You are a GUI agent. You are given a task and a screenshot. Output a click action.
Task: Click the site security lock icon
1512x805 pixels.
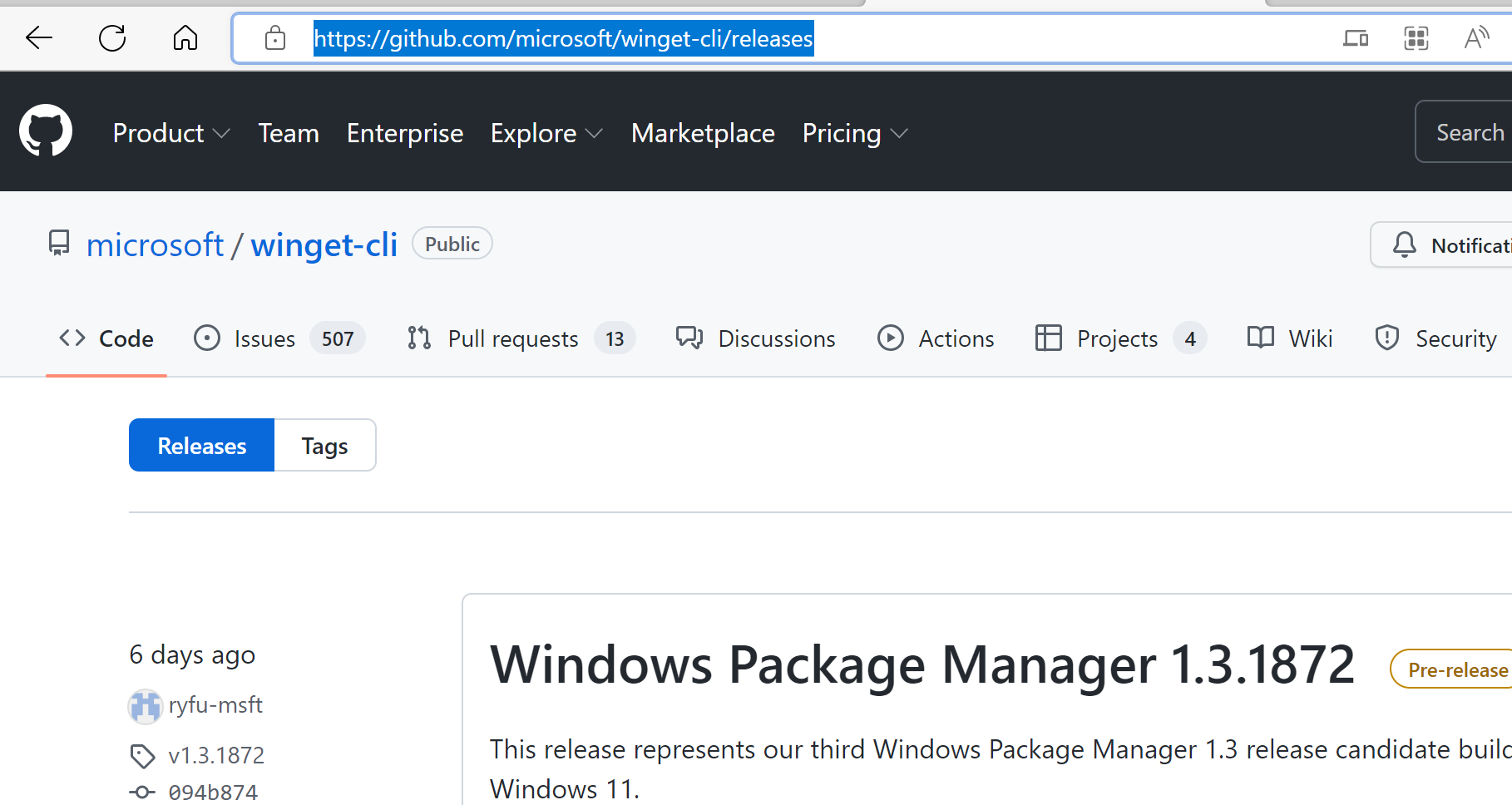click(x=274, y=37)
